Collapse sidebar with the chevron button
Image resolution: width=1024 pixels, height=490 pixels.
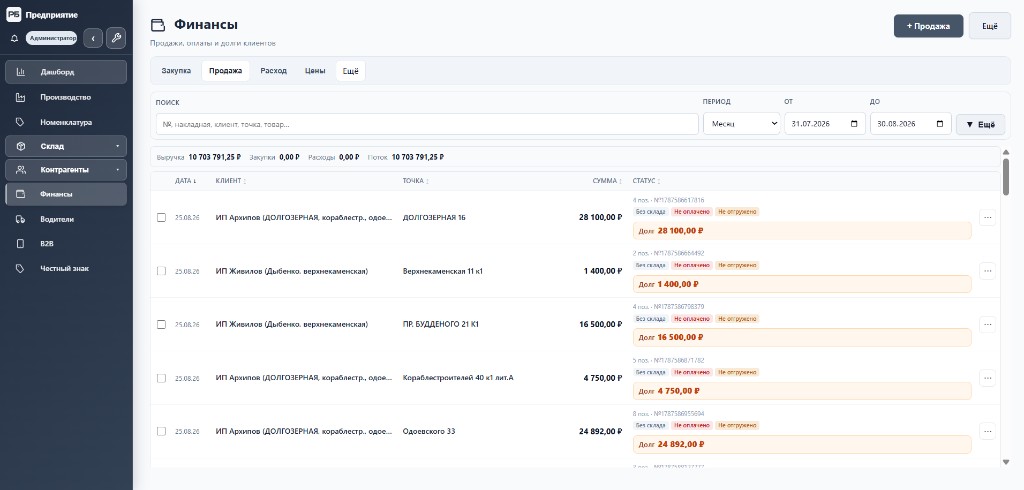tap(93, 39)
